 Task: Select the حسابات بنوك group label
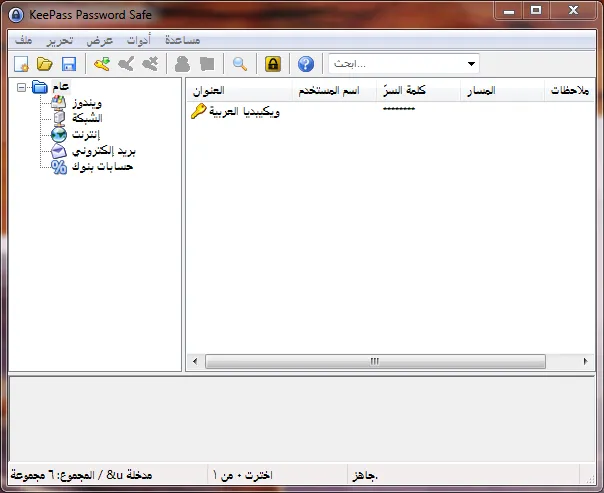pyautogui.click(x=102, y=167)
